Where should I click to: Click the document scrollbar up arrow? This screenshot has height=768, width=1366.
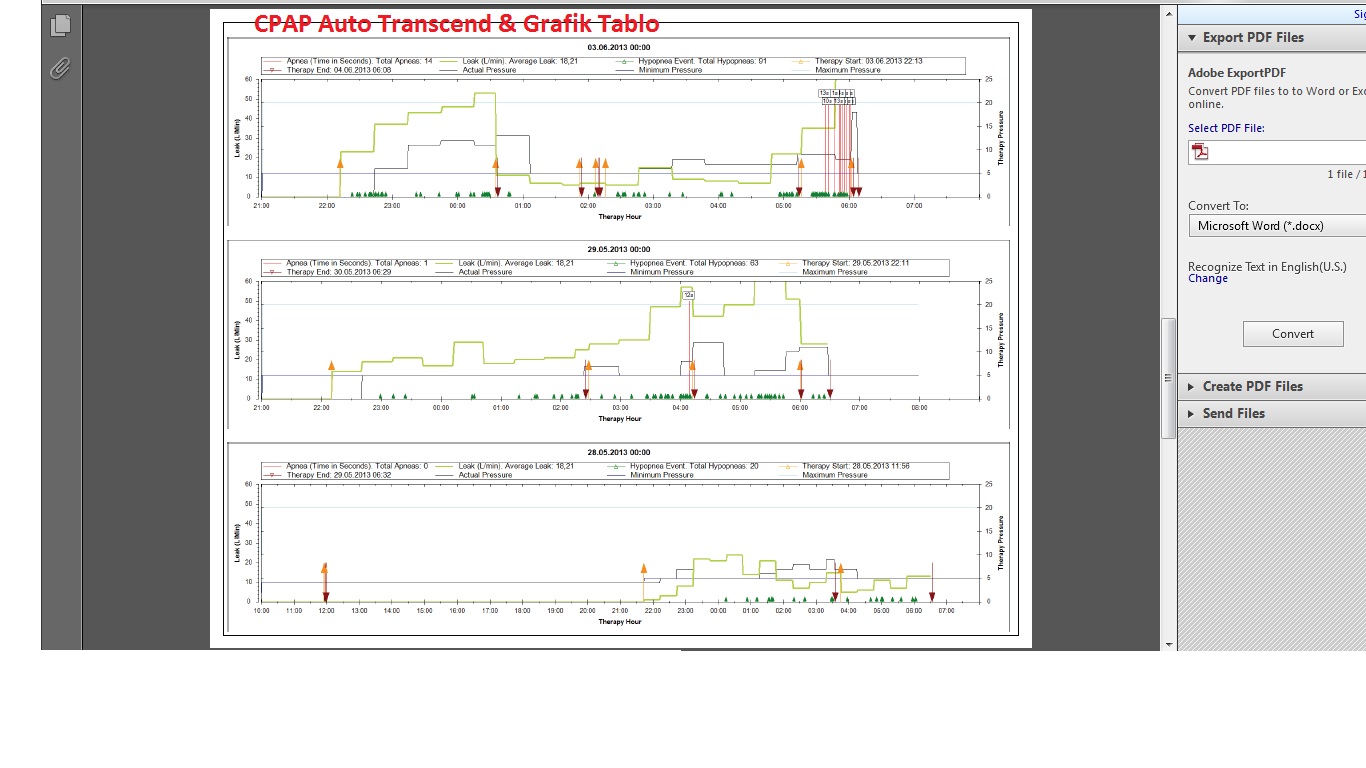tap(1168, 14)
